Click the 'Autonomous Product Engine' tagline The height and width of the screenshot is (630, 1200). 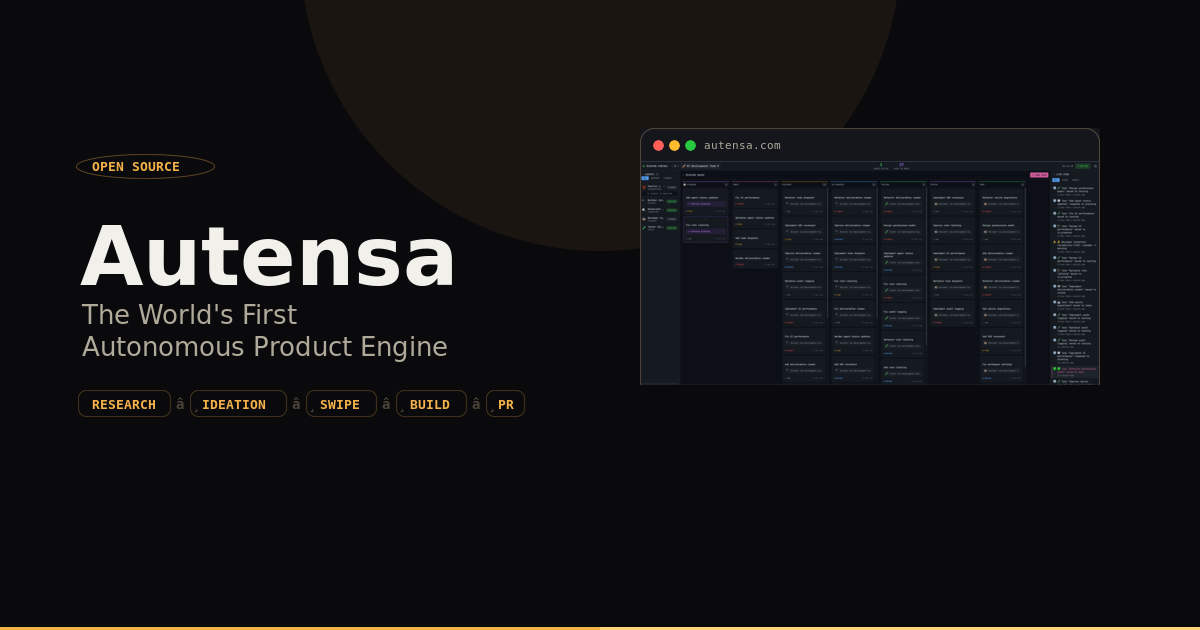[x=265, y=347]
